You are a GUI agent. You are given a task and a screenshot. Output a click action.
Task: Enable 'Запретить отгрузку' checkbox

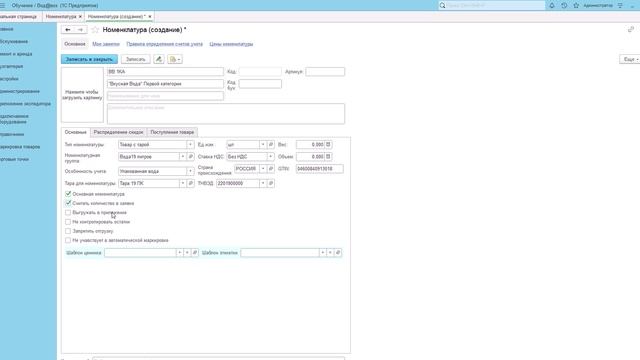coord(68,231)
